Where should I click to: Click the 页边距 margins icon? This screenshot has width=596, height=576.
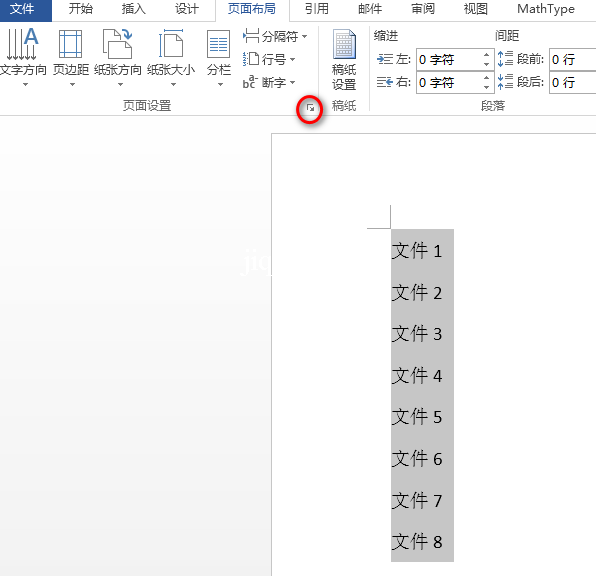point(71,57)
